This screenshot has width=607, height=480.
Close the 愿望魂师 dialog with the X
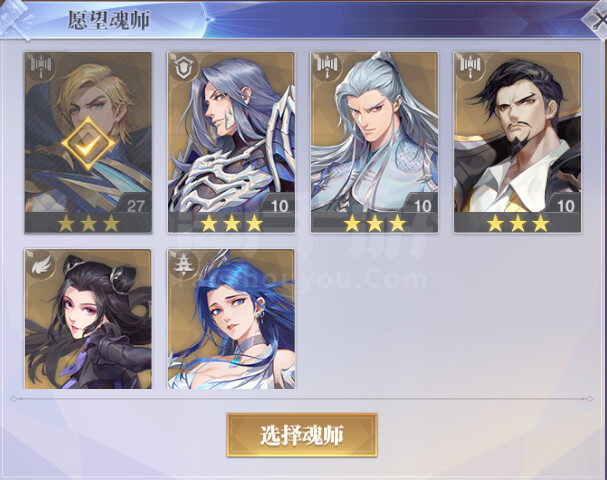(x=597, y=19)
